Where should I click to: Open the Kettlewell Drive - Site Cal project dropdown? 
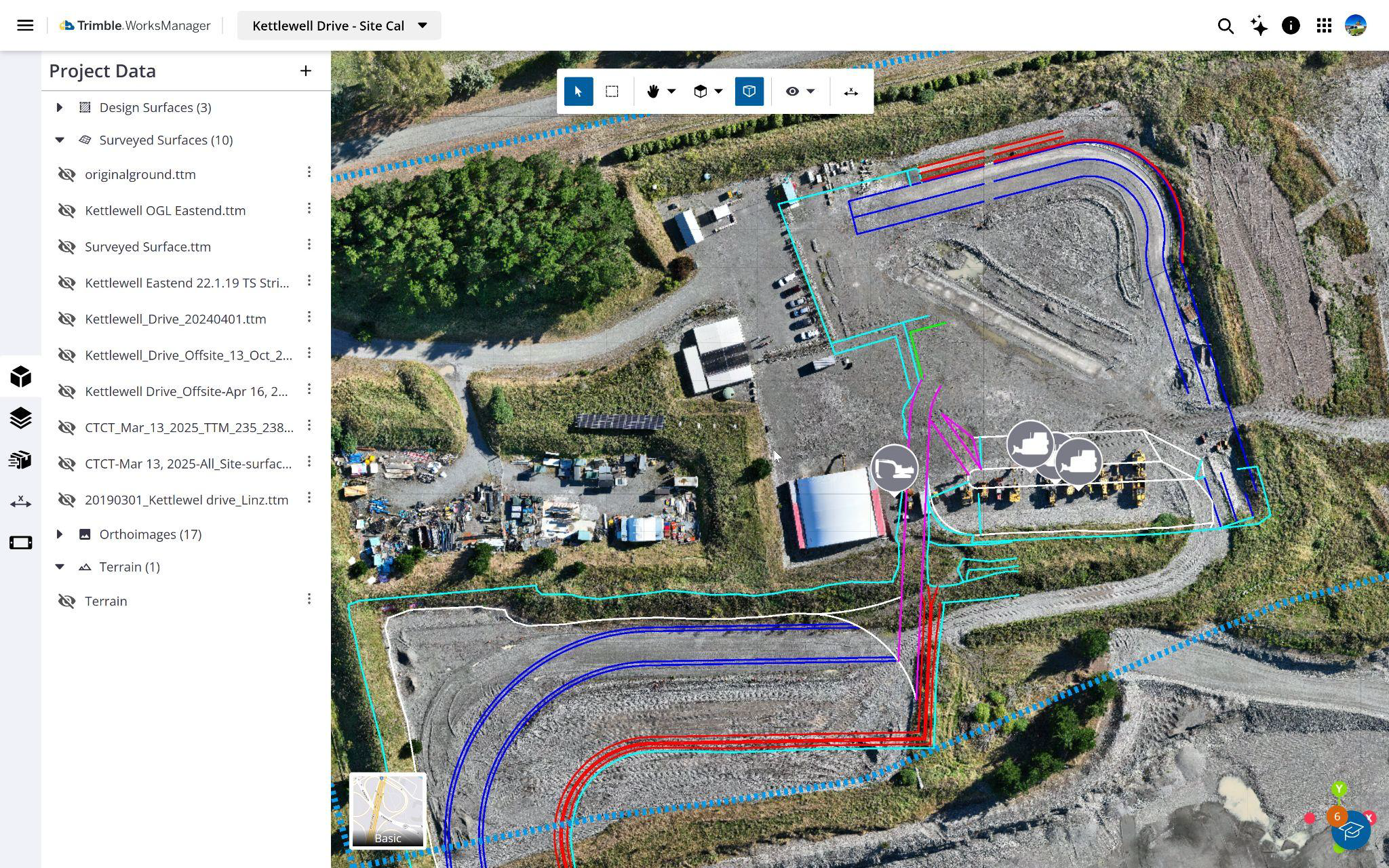click(423, 25)
